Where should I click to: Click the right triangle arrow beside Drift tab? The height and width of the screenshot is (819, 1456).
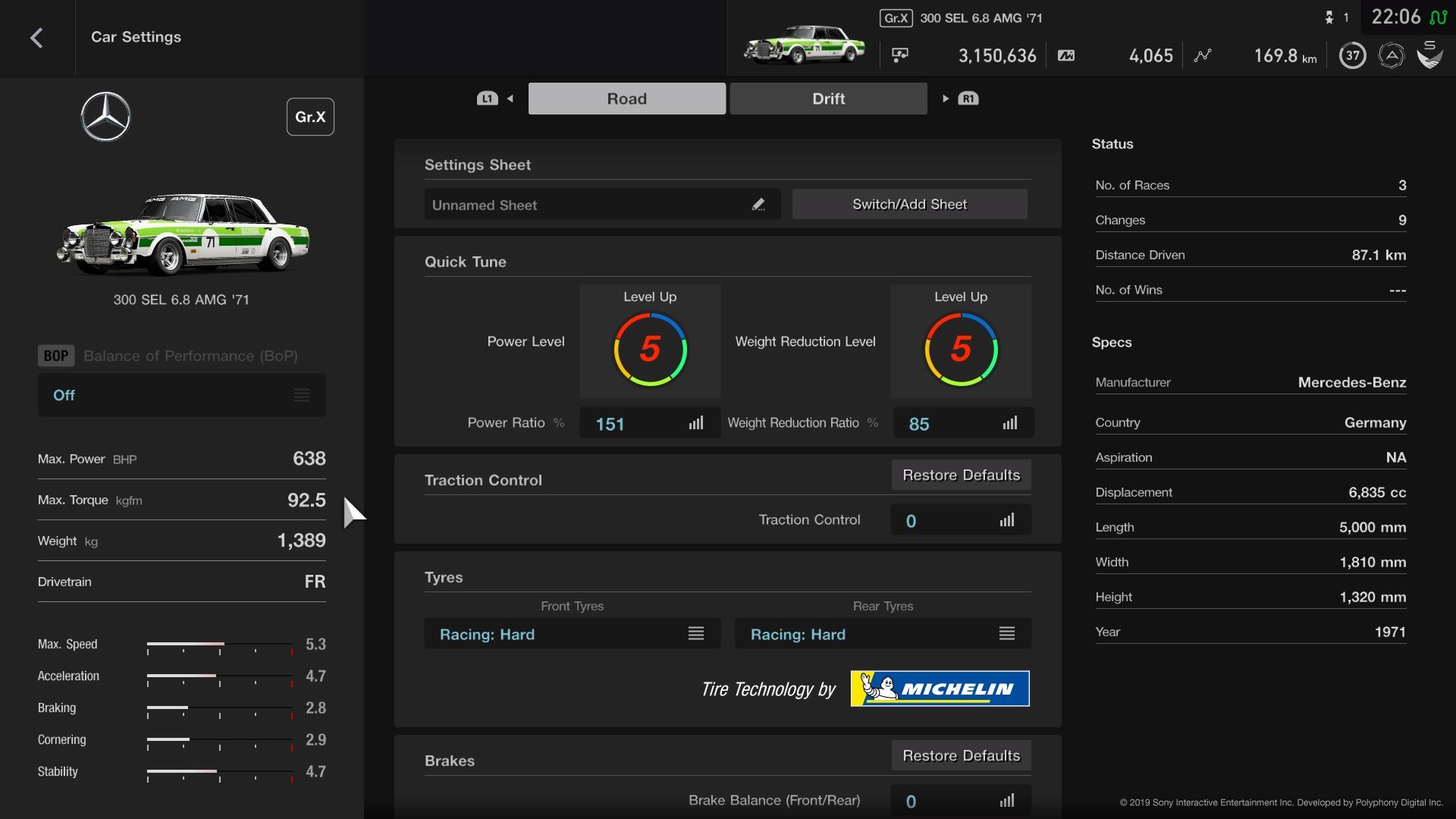(946, 99)
